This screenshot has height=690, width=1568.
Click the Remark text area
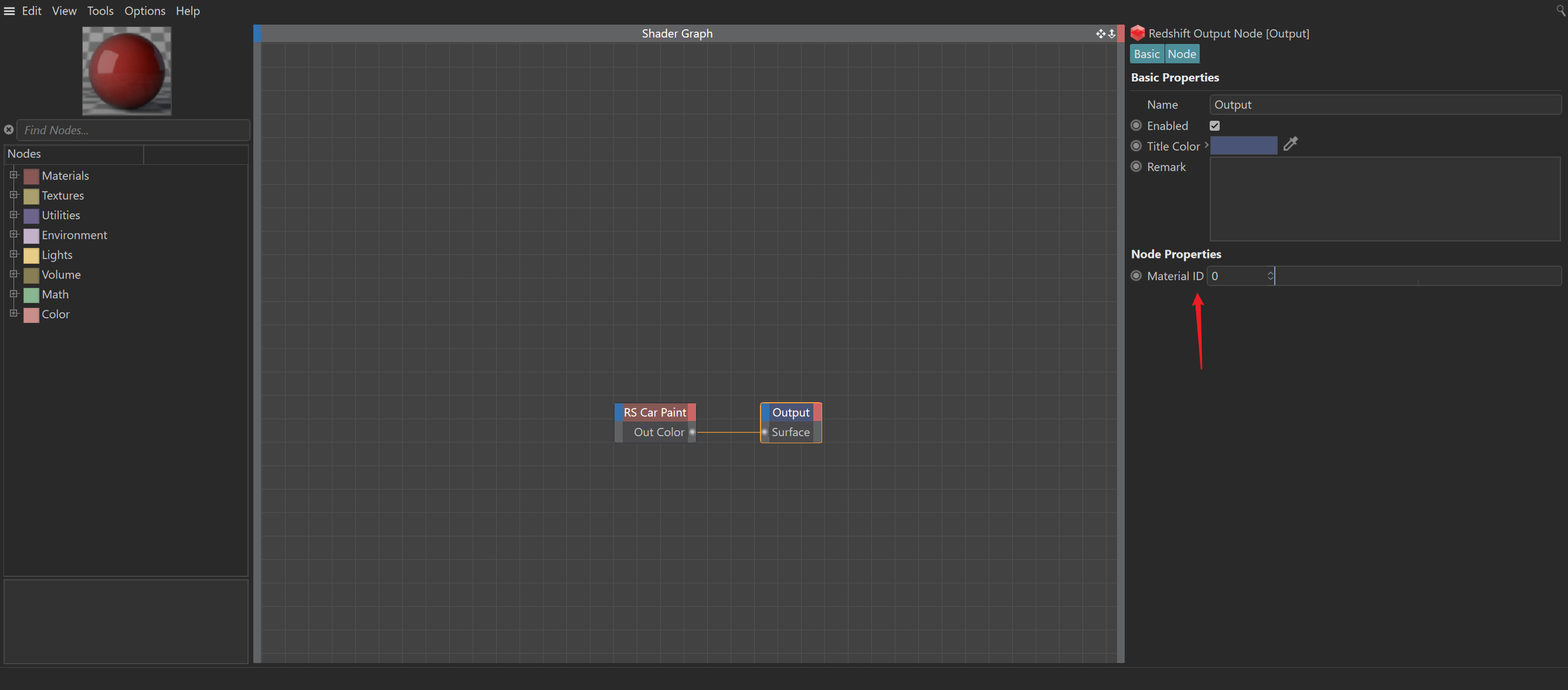(x=1385, y=199)
